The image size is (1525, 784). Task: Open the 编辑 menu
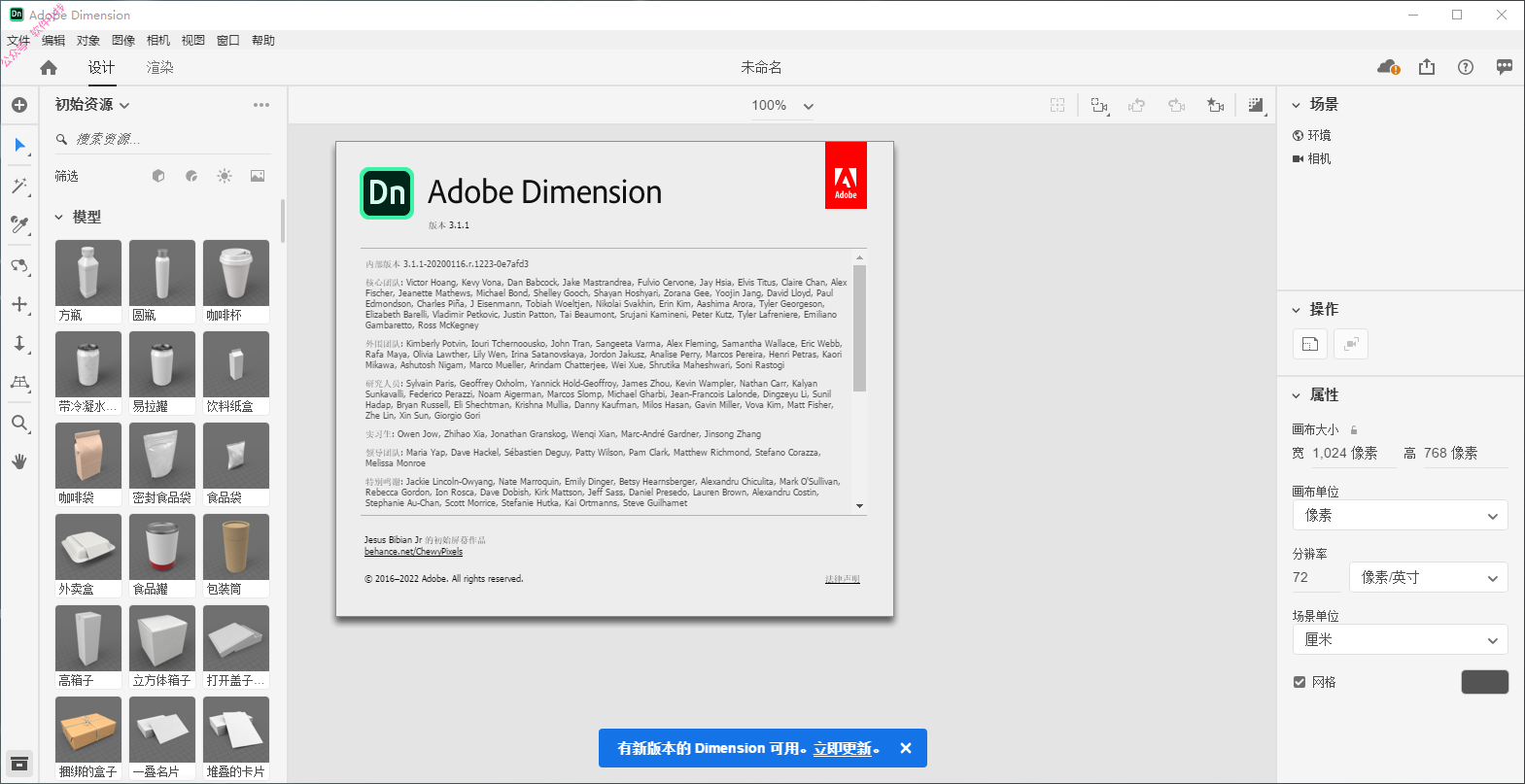point(53,40)
